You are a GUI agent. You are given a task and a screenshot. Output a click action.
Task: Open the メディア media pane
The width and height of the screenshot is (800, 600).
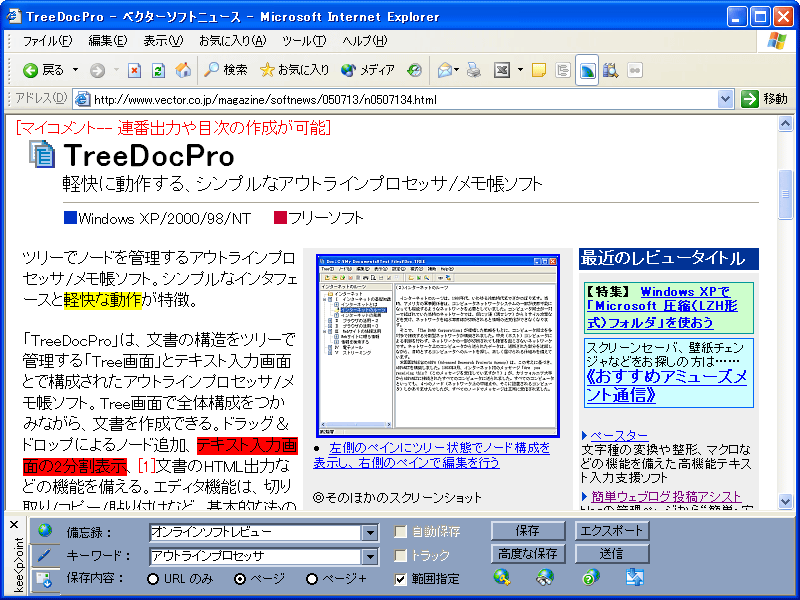coord(368,70)
